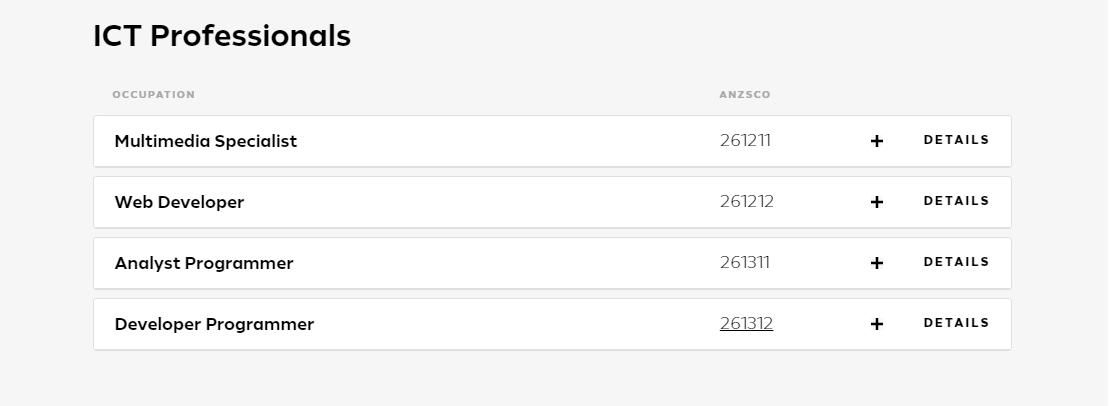This screenshot has height=406, width=1110.
Task: Click the OCCUPATION column header
Action: point(154,95)
